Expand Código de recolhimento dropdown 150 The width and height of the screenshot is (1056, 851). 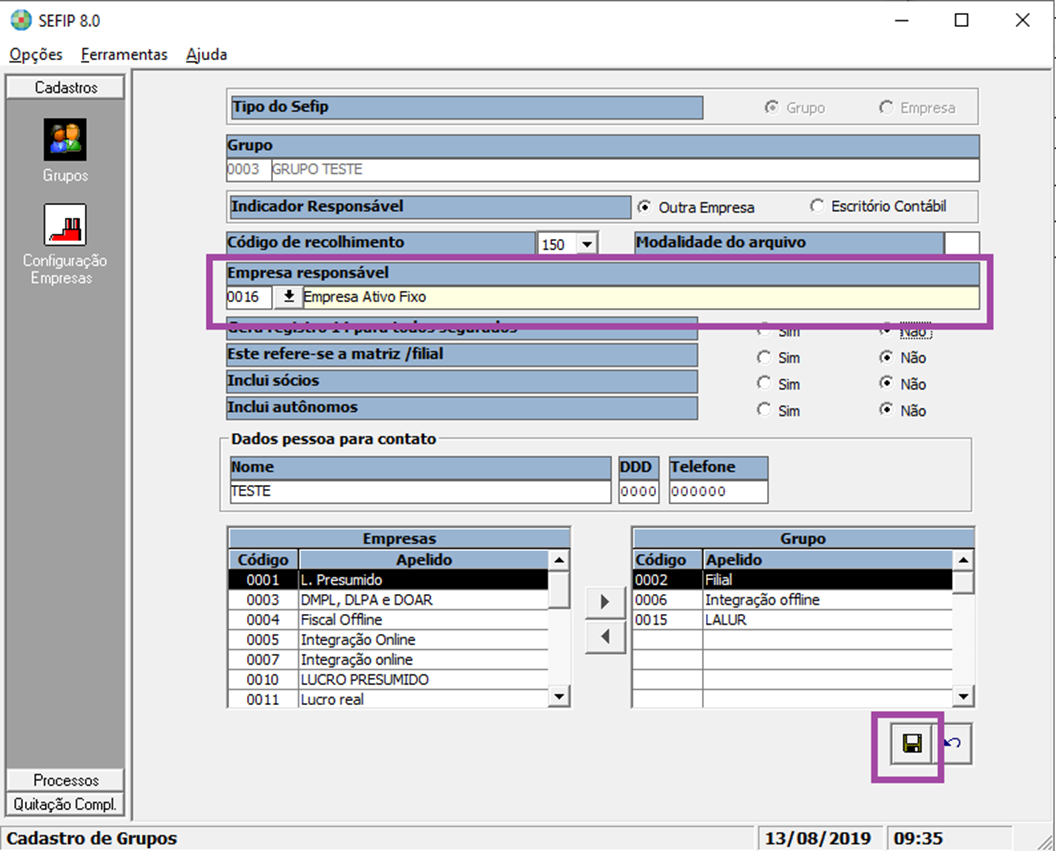pos(587,244)
